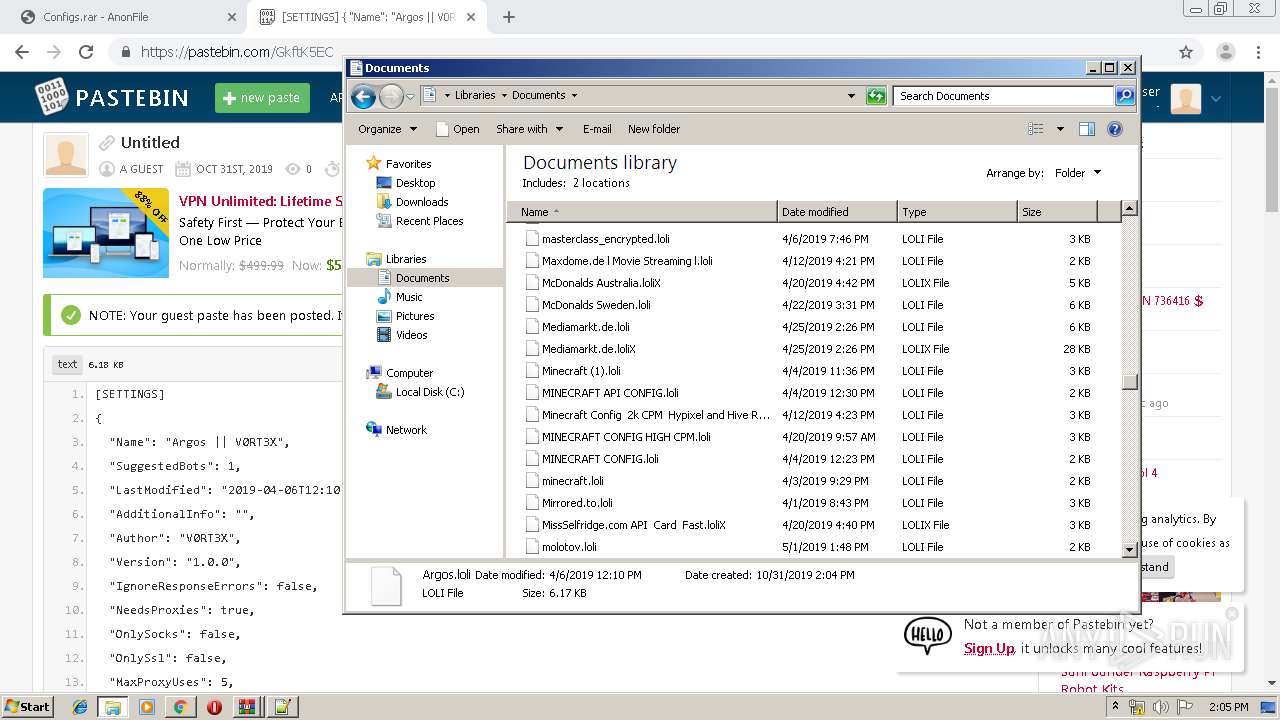Select the Music library
The width and height of the screenshot is (1280, 720).
tap(408, 297)
